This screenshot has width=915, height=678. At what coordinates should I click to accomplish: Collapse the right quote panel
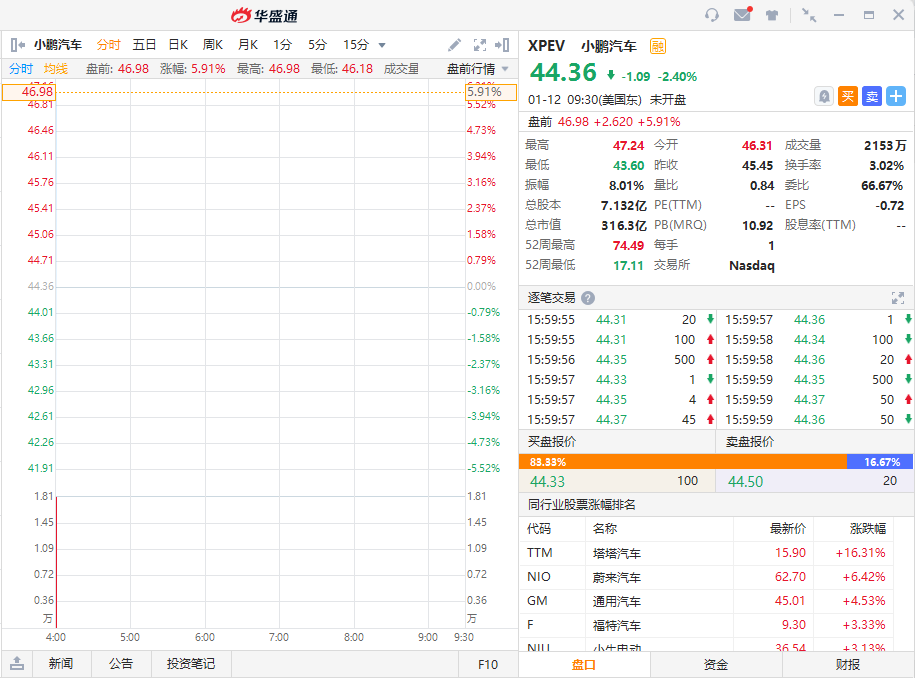click(503, 45)
